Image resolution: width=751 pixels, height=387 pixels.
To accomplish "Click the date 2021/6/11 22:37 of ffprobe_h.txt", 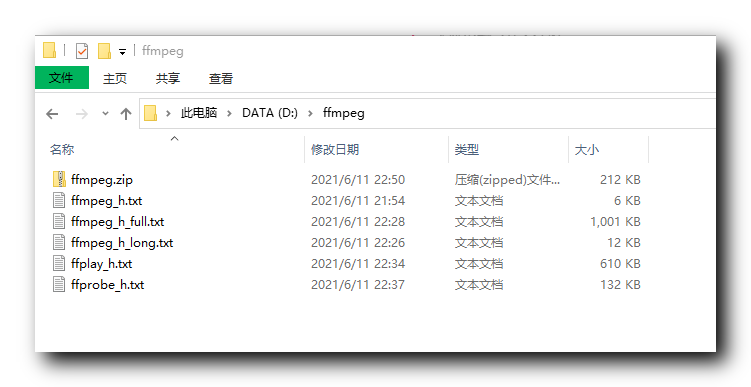I will [358, 285].
